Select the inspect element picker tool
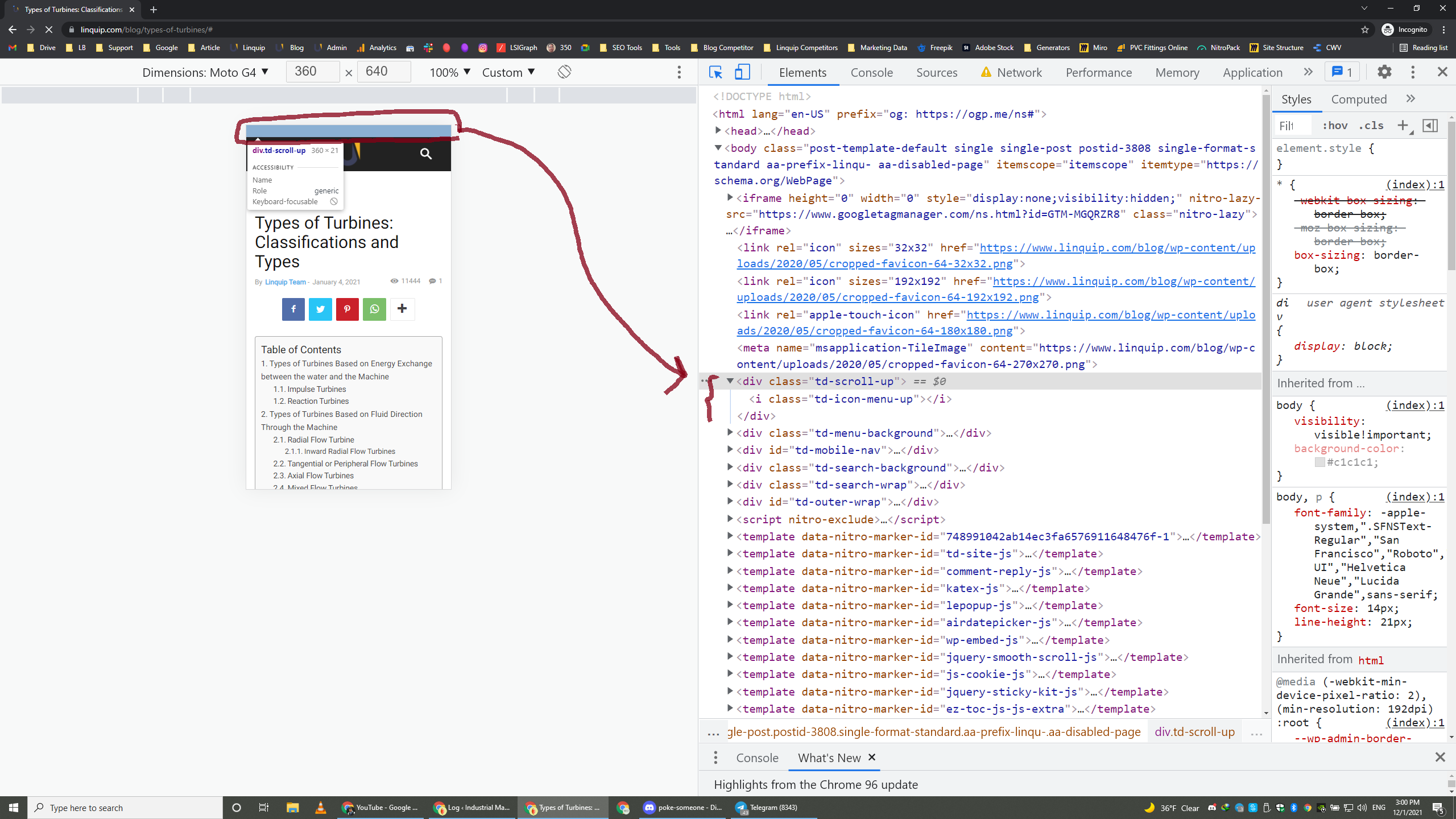The image size is (1456, 819). pyautogui.click(x=715, y=72)
